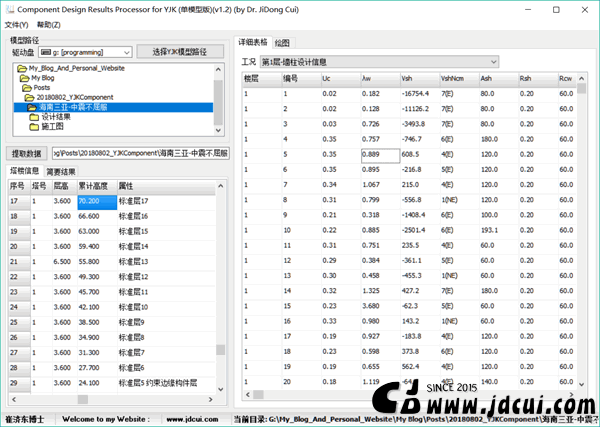Click the 选择YJK模型路径 button
Image resolution: width=600 pixels, height=427 pixels.
coord(180,52)
